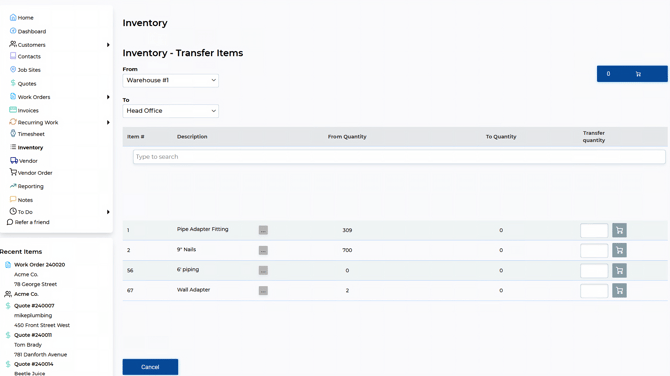Expand the To Do submenu arrow

pos(108,212)
